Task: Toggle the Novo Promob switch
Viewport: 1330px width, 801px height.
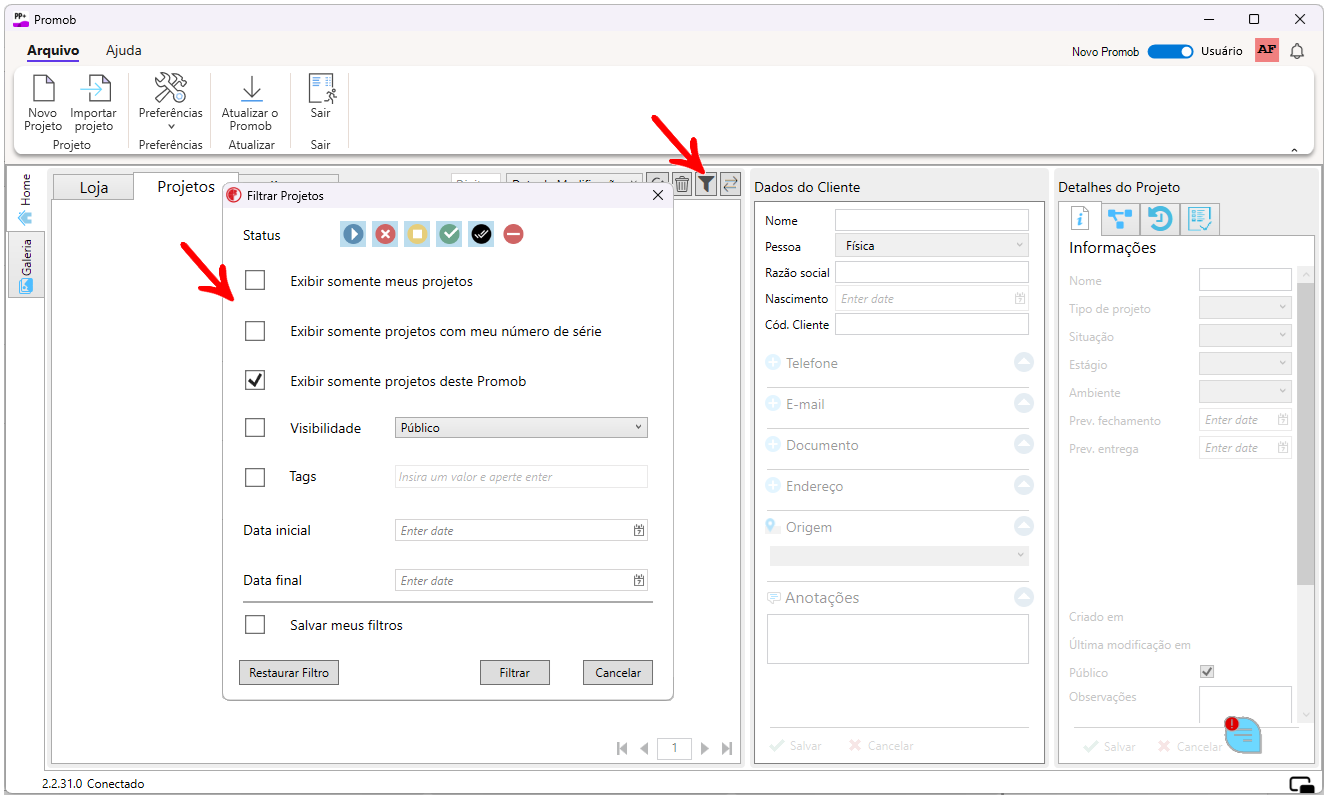Action: [x=1170, y=51]
